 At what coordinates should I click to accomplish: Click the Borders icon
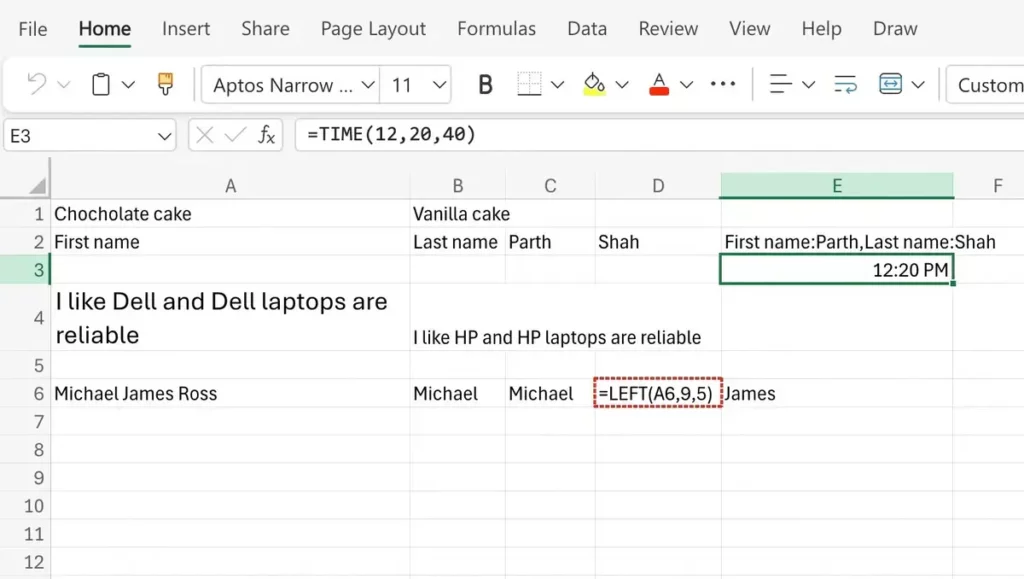[529, 84]
